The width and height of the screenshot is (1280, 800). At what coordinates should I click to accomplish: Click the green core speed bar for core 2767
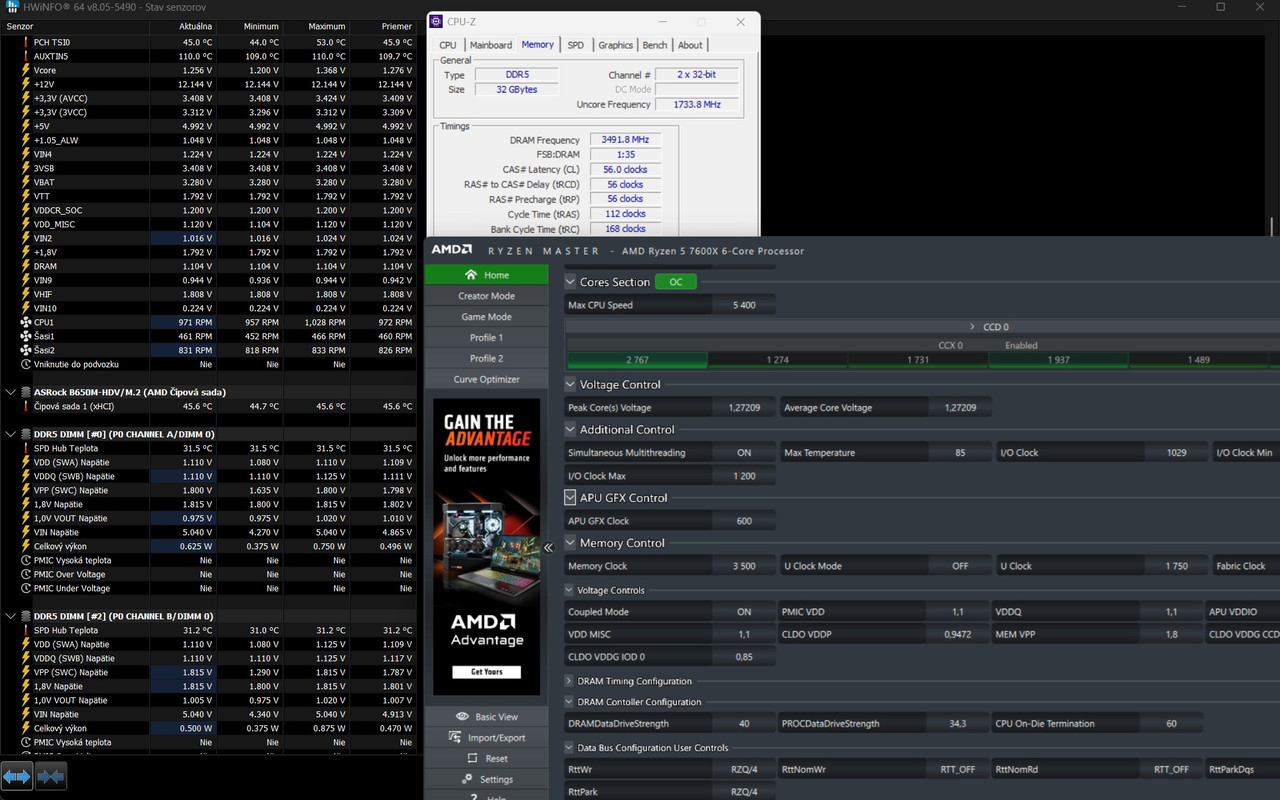click(637, 358)
